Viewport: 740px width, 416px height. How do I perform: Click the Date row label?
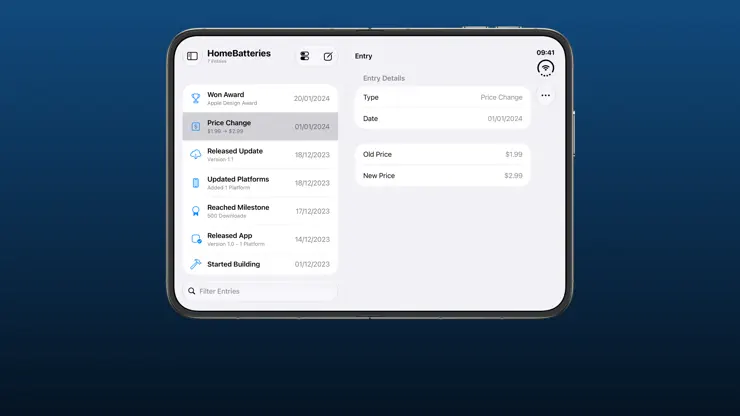point(370,119)
